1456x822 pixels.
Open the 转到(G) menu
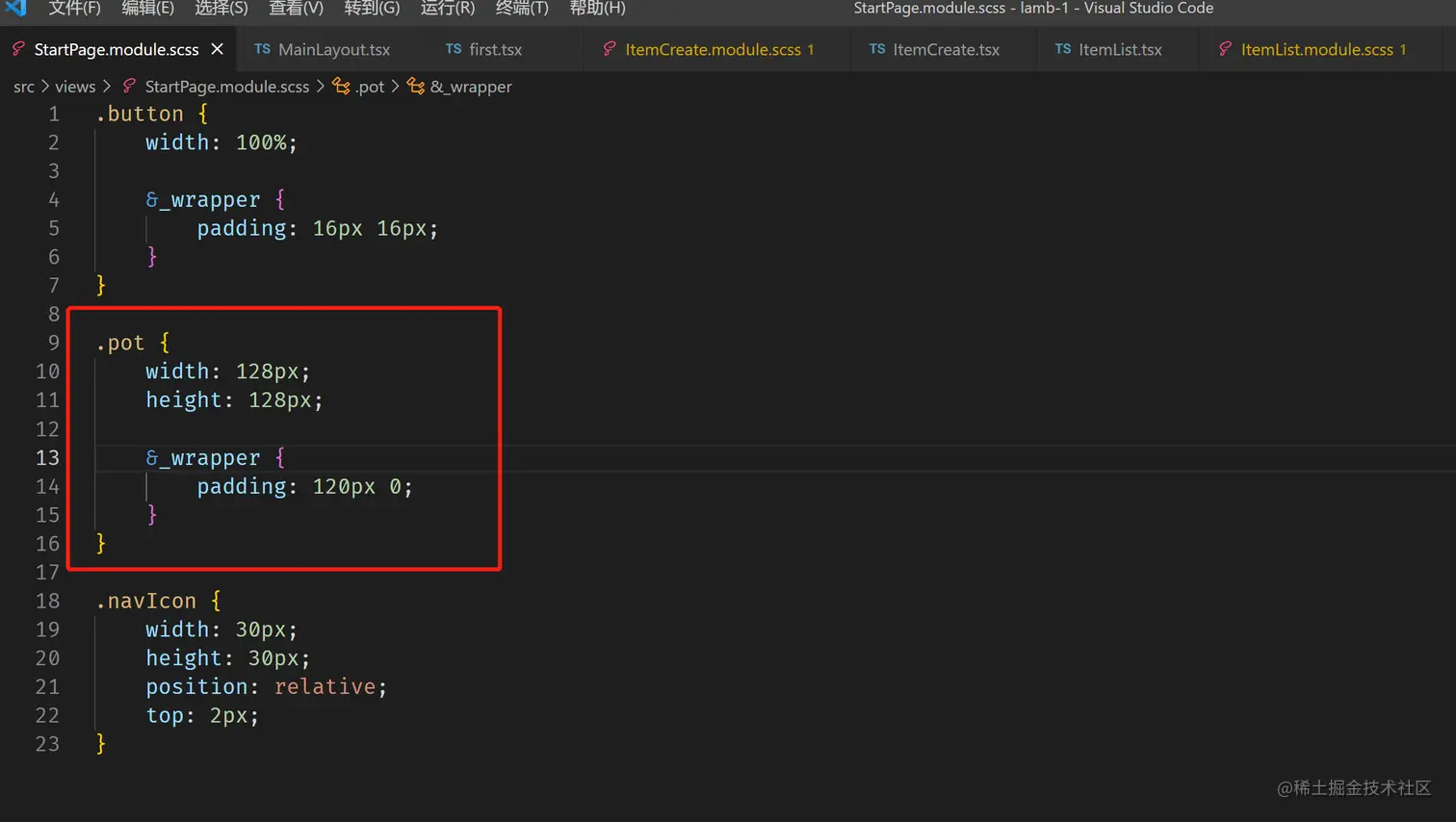tap(372, 9)
